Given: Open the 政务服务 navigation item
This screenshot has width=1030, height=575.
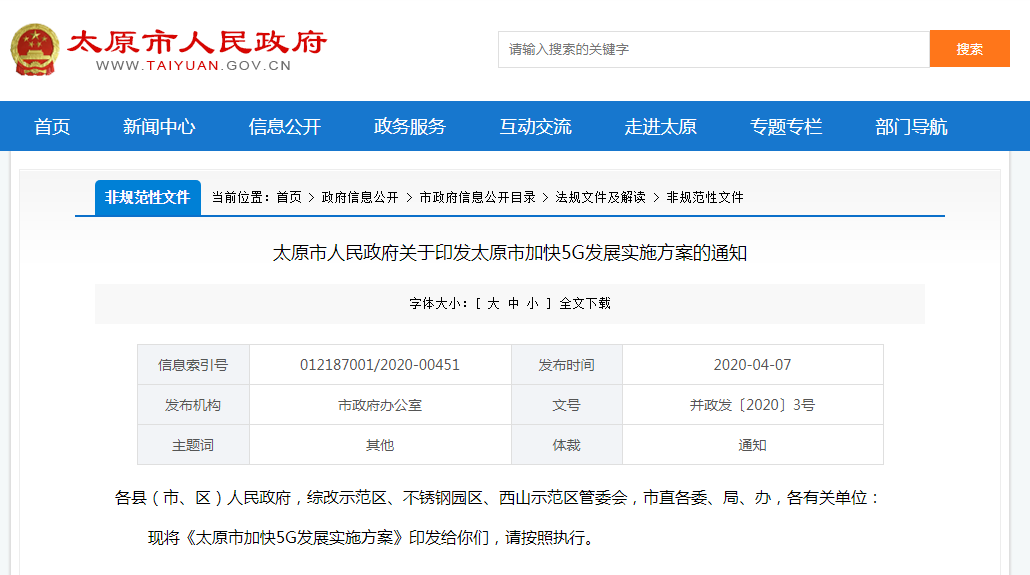Looking at the screenshot, I should pyautogui.click(x=410, y=126).
